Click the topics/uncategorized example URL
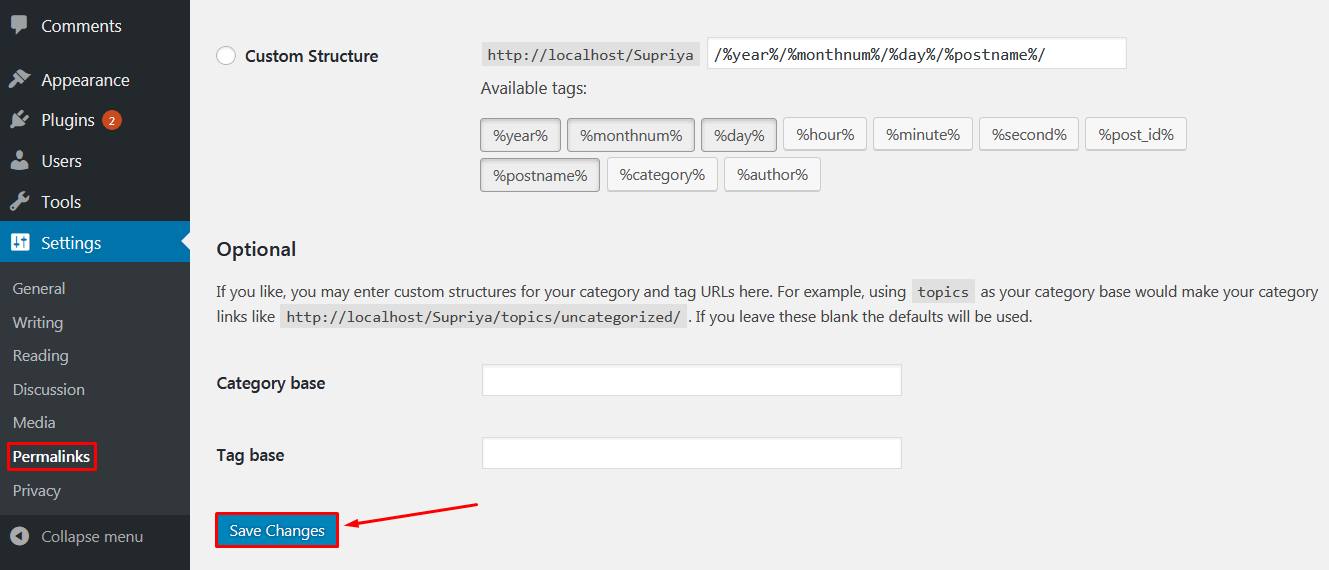 [484, 317]
